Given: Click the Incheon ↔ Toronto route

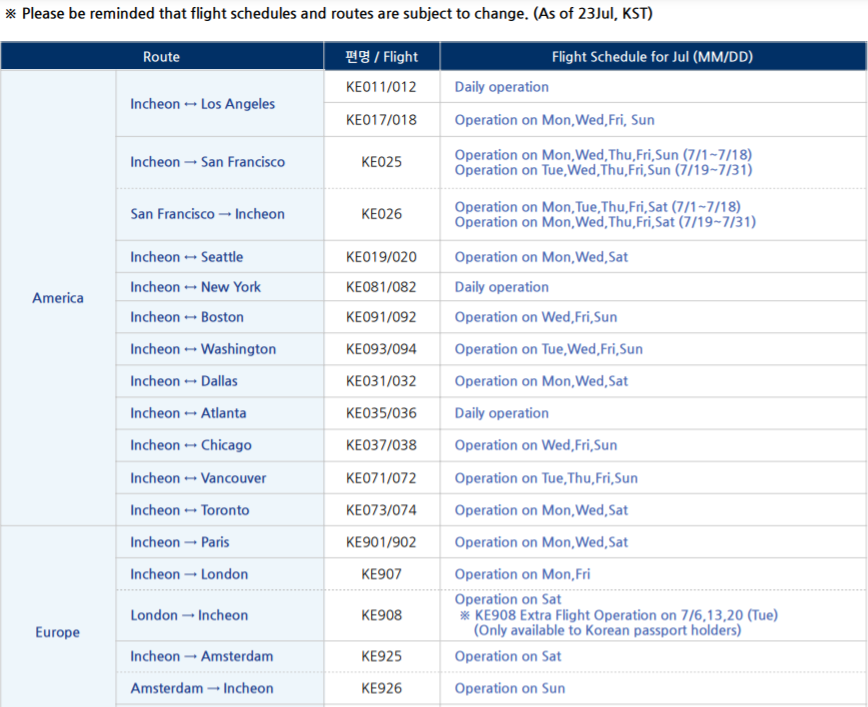Looking at the screenshot, I should [190, 510].
